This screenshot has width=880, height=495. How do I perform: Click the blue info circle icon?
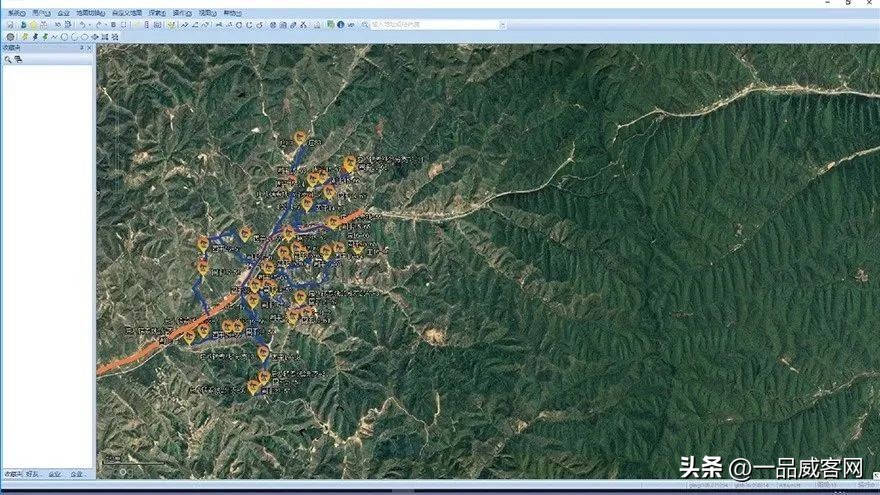click(341, 25)
